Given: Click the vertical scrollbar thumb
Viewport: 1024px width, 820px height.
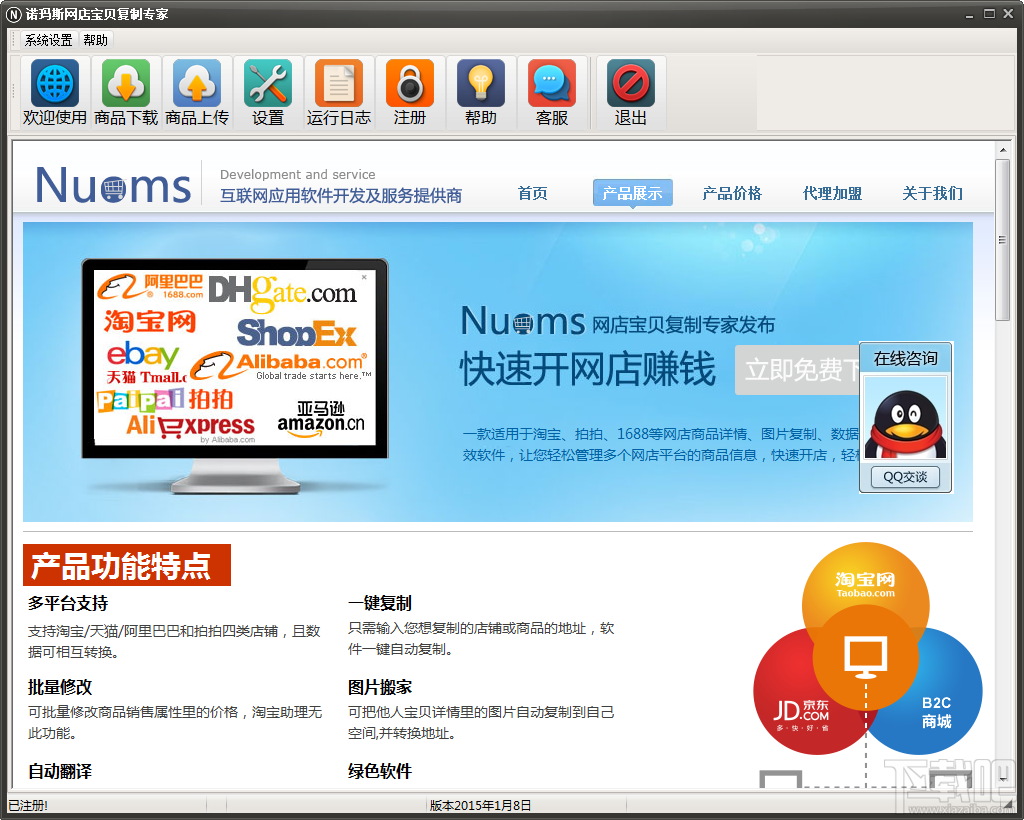Looking at the screenshot, I should tap(1002, 240).
